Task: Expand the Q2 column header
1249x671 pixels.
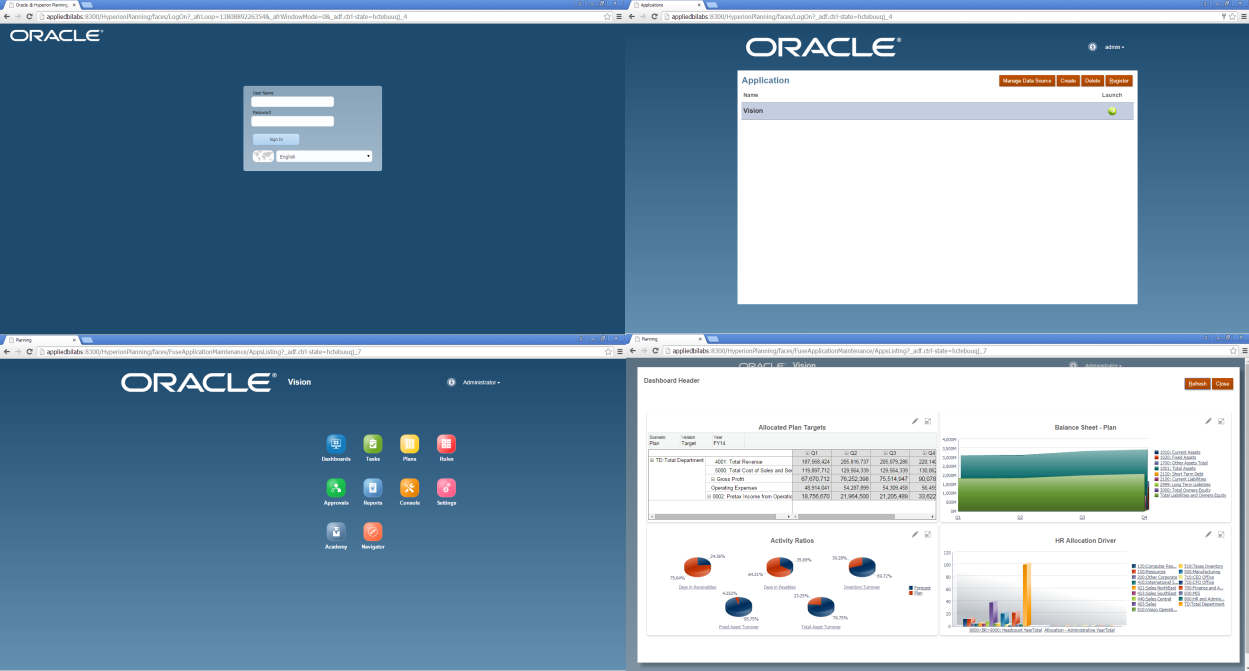Action: [845, 452]
